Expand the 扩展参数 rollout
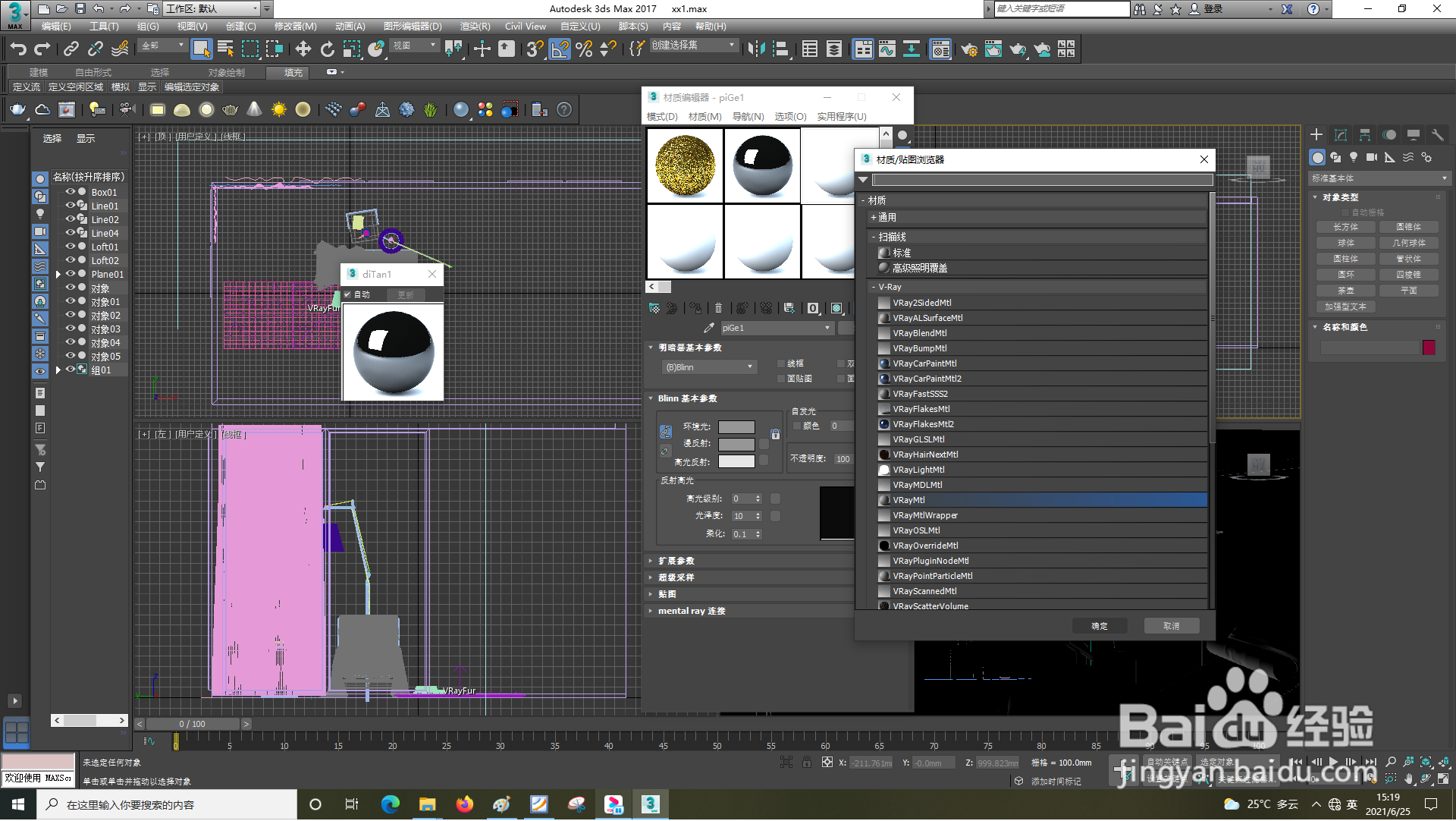The height and width of the screenshot is (821, 1456). click(675, 561)
